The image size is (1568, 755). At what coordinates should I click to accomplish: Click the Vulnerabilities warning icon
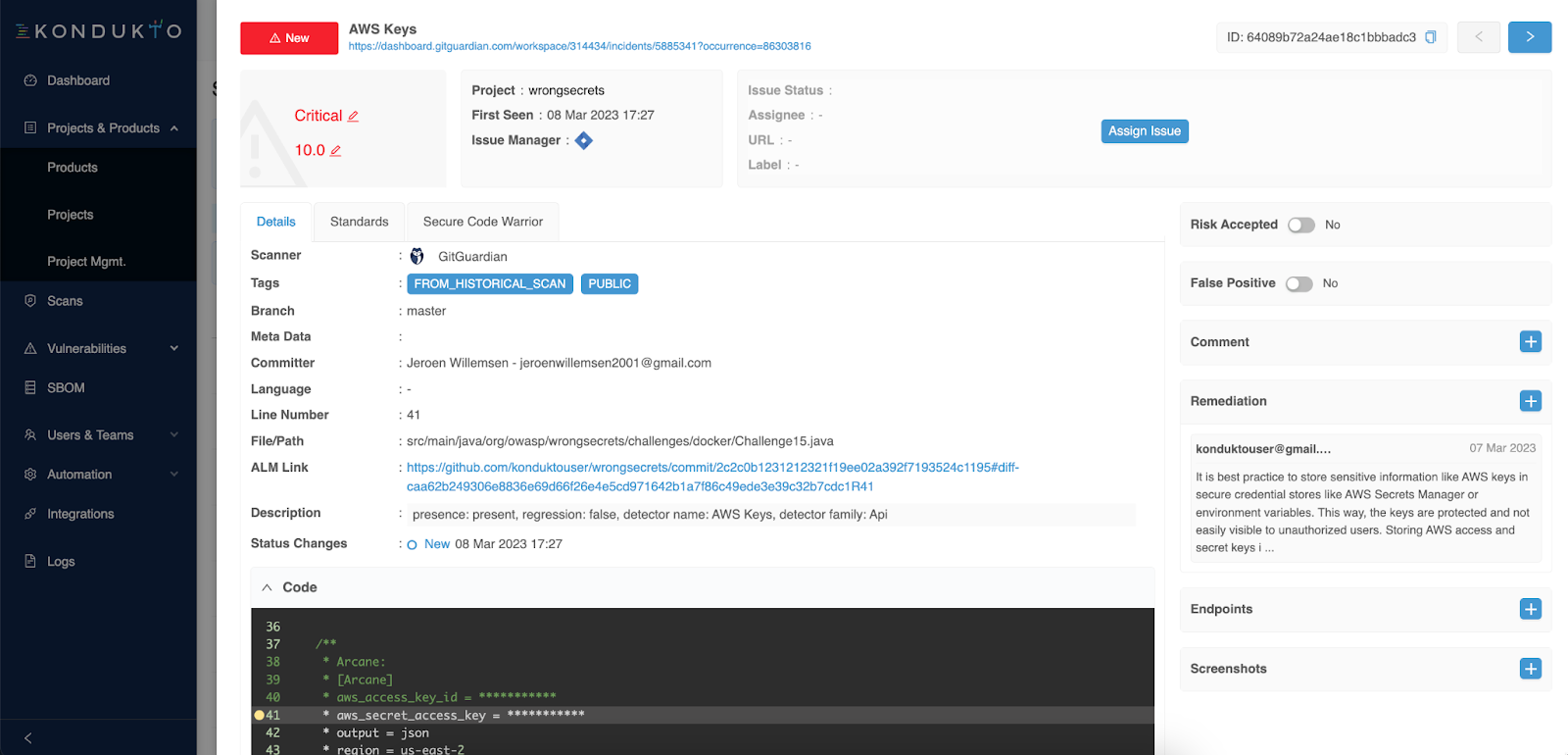pyautogui.click(x=30, y=348)
